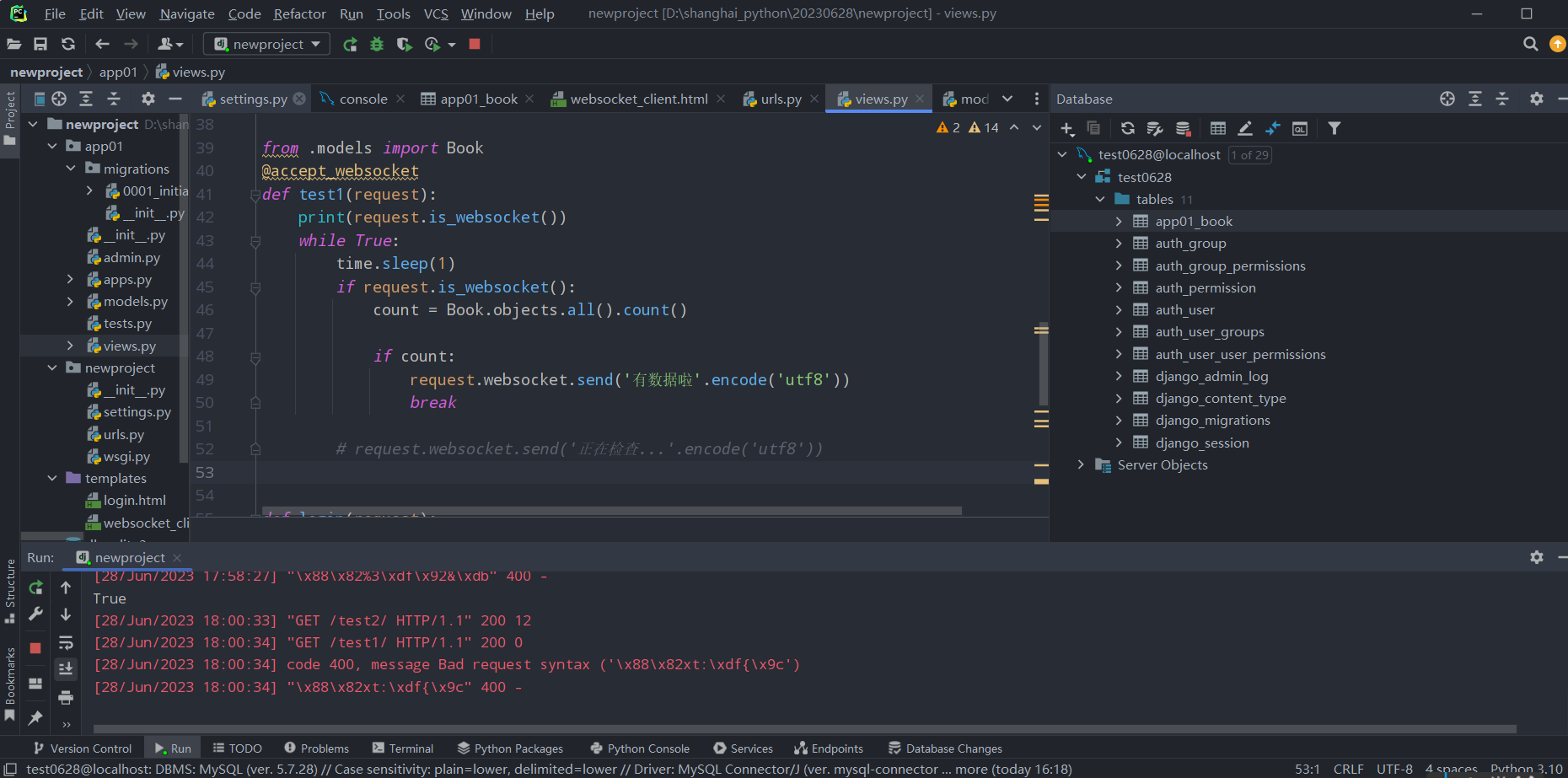Expand all in Project panel

point(86,99)
